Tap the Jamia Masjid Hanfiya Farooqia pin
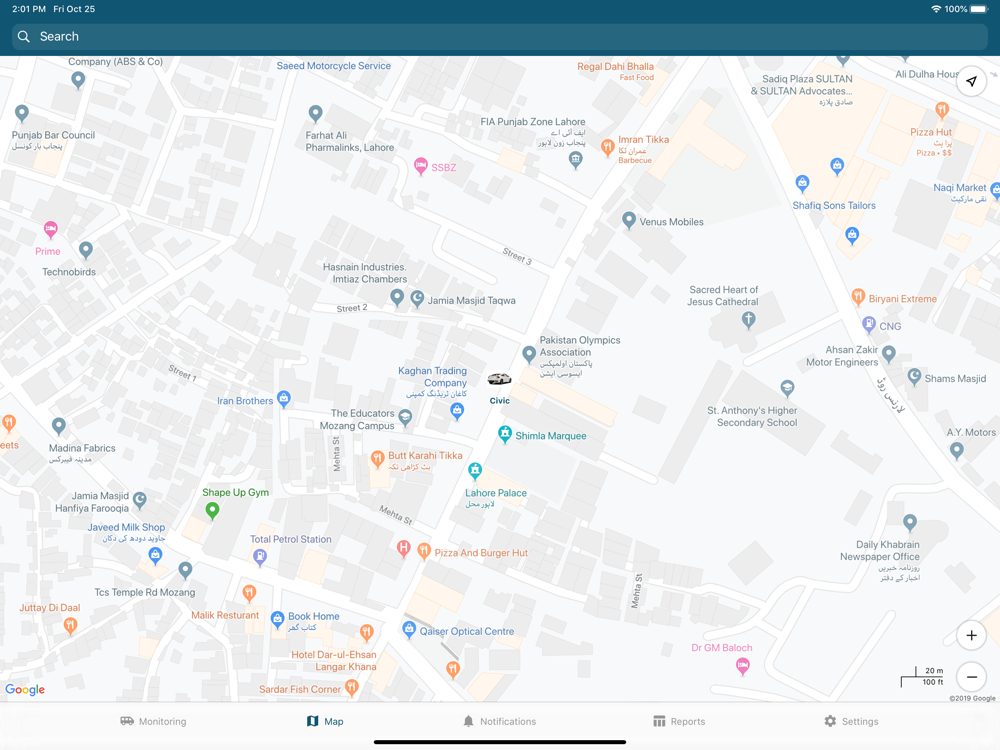This screenshot has height=750, width=1000. (x=140, y=501)
